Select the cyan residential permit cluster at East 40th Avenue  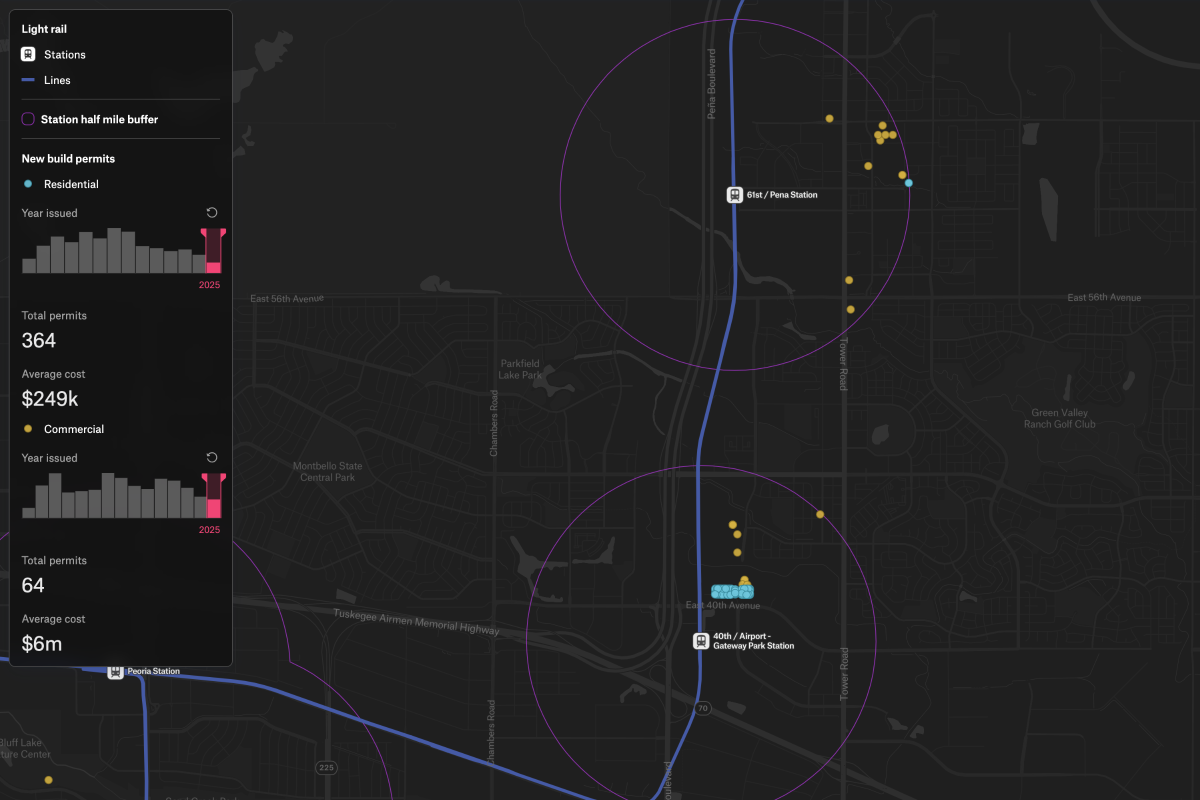pyautogui.click(x=730, y=592)
